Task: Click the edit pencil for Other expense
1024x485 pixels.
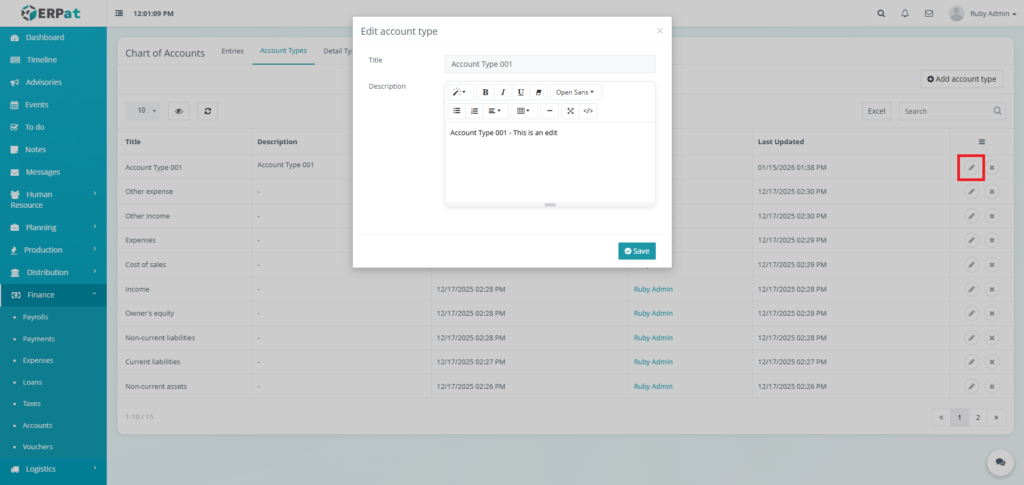Action: [971, 192]
